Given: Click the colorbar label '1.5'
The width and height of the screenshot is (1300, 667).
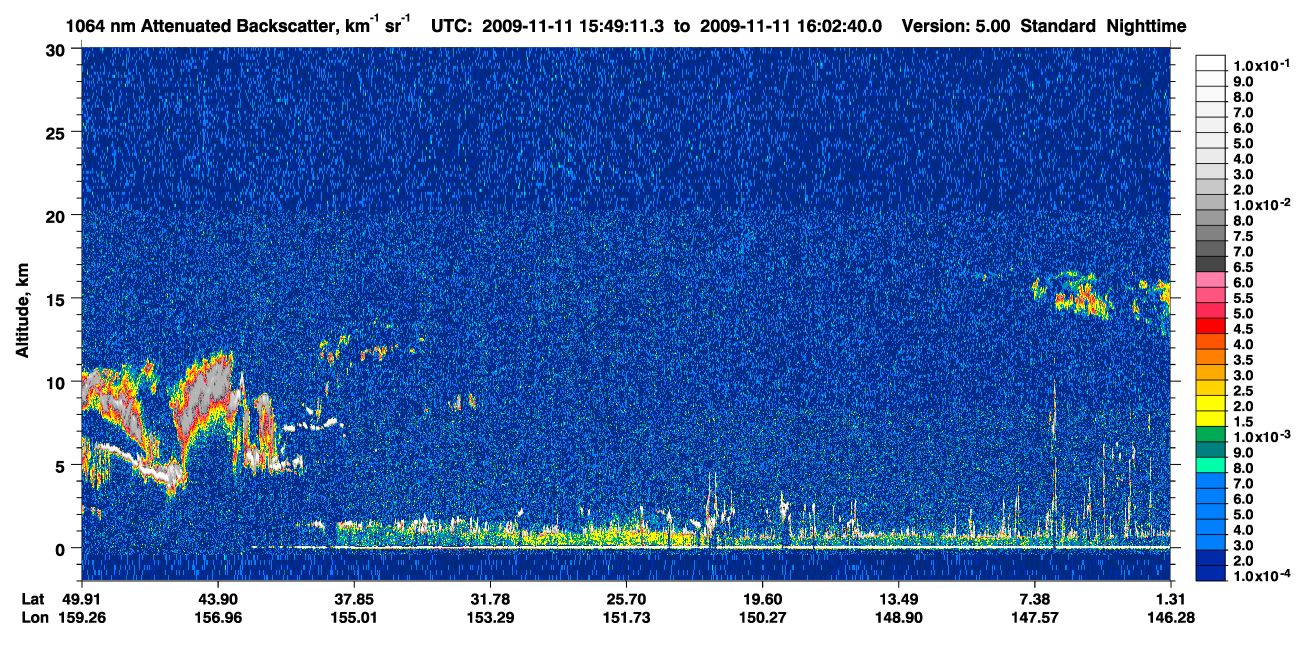Looking at the screenshot, I should tap(1245, 422).
